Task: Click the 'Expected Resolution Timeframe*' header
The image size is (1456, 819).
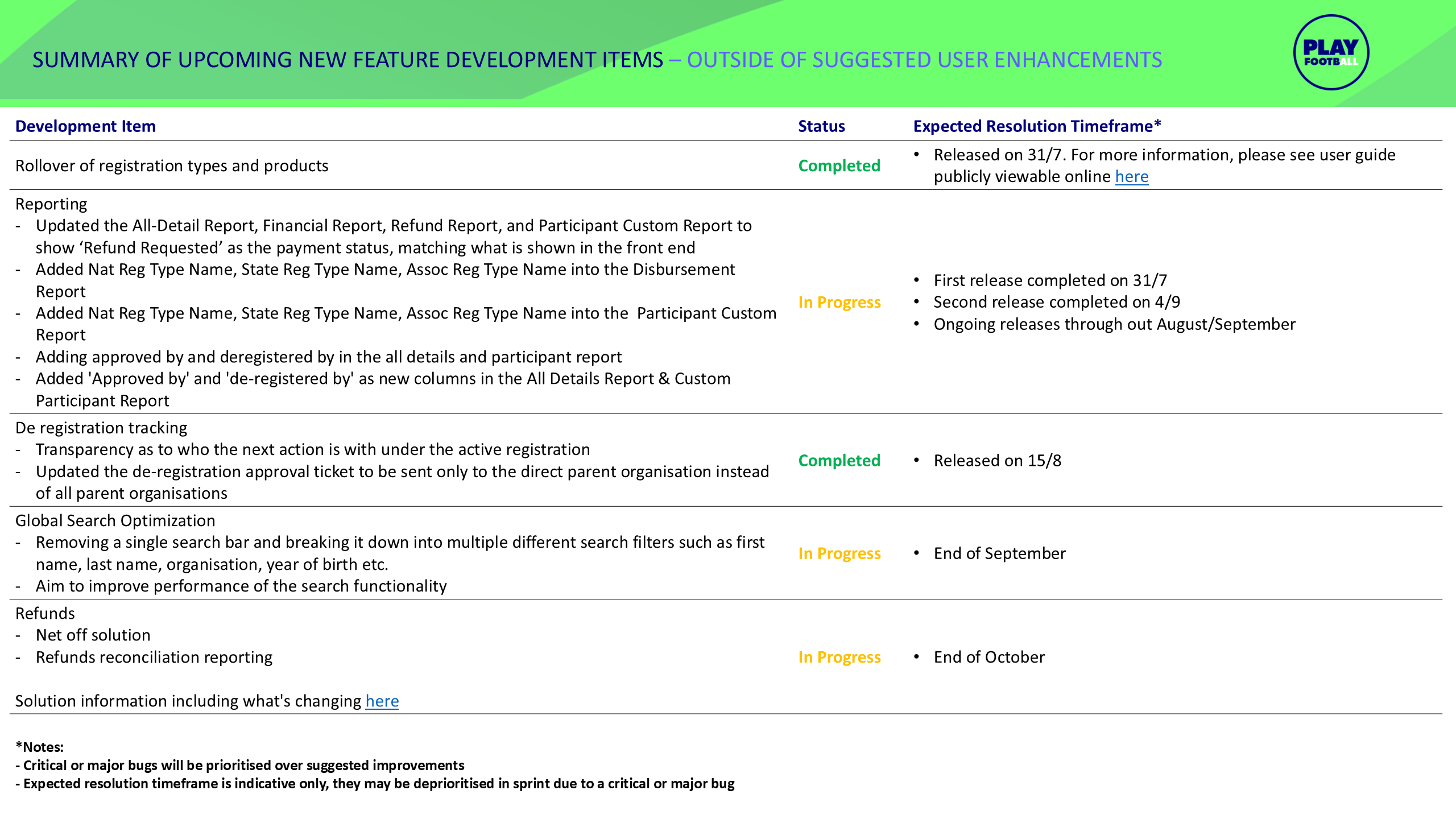Action: click(x=1037, y=126)
